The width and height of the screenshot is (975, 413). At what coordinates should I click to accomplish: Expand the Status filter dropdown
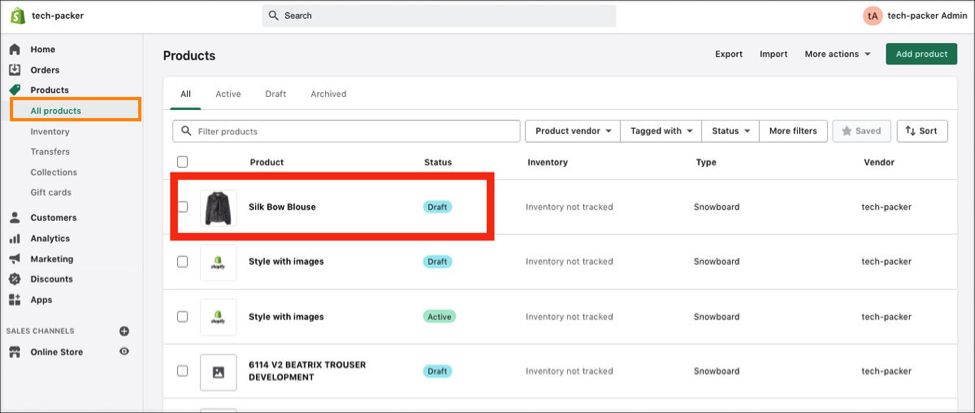tap(731, 131)
